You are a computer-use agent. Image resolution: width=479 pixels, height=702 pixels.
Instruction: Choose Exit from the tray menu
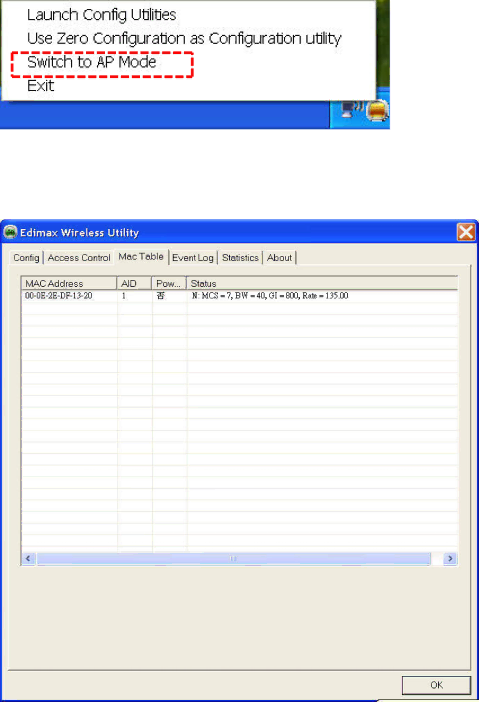tap(40, 86)
